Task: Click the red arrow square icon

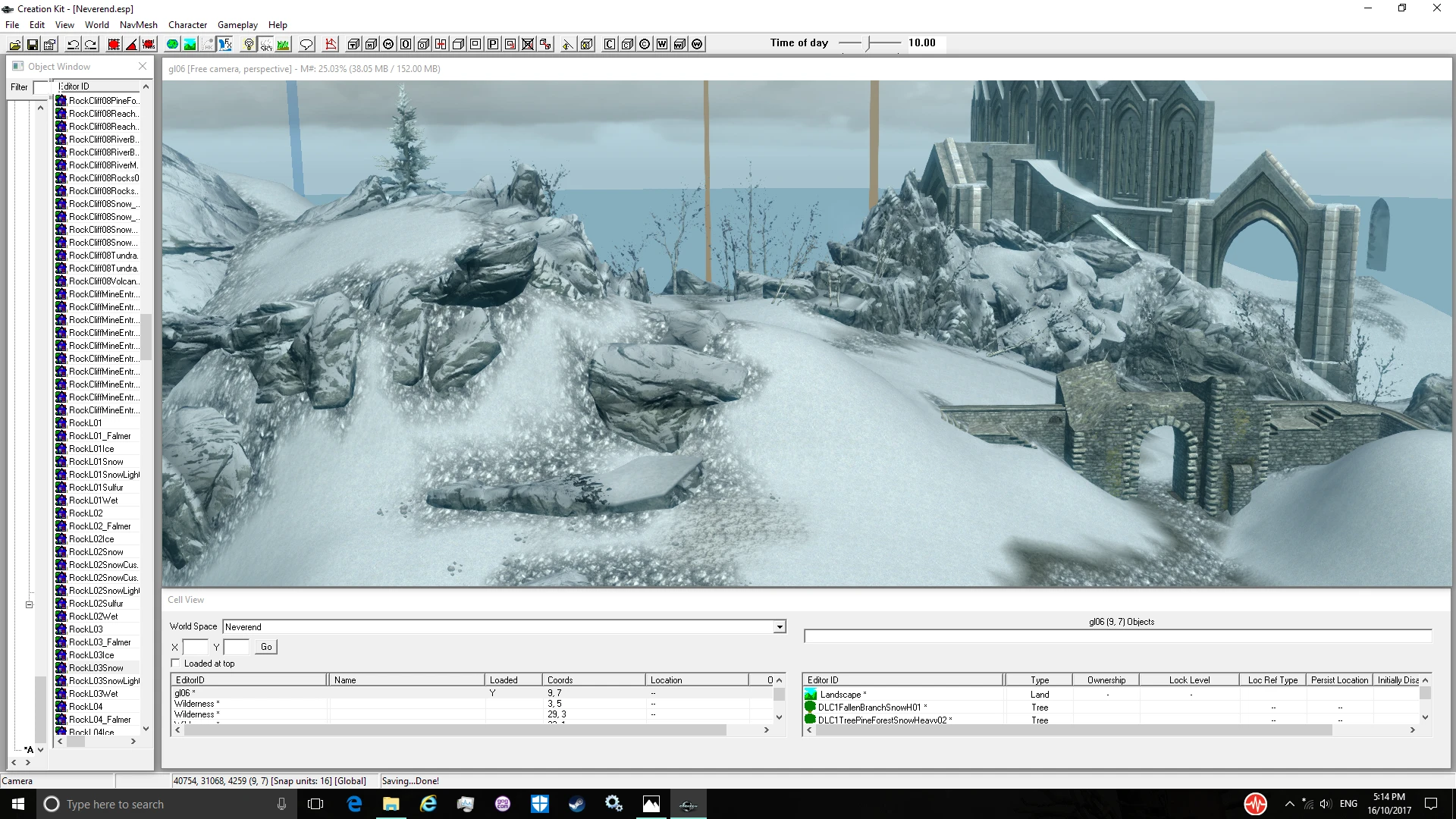Action: coord(510,44)
